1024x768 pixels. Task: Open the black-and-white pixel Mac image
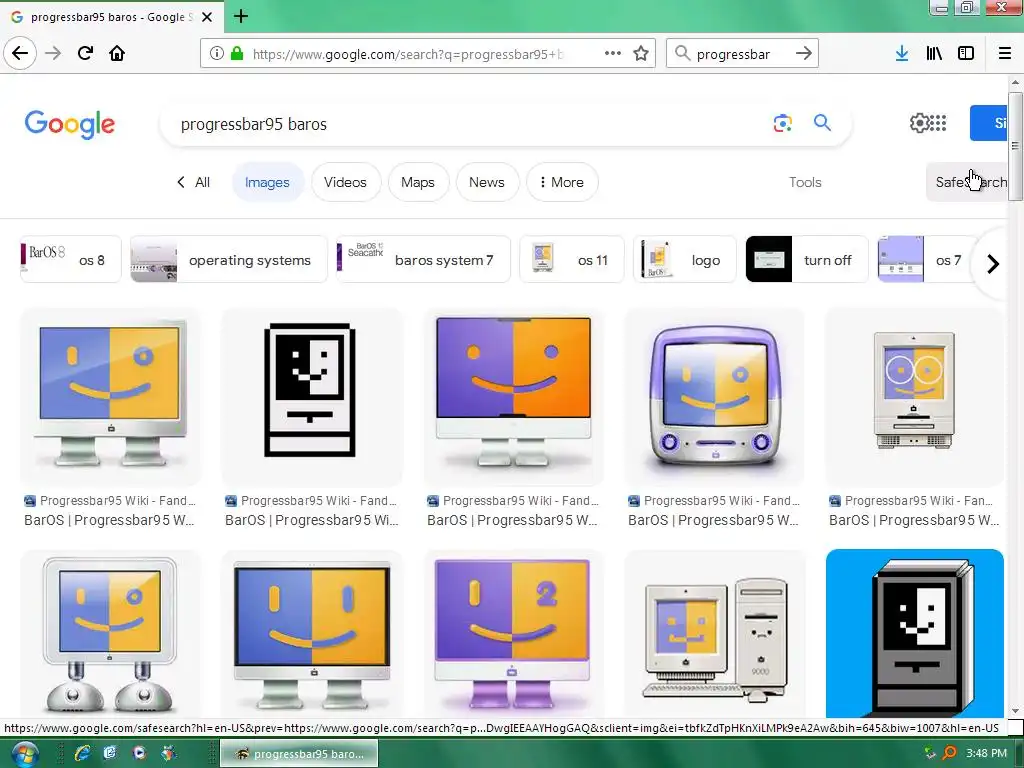(312, 396)
